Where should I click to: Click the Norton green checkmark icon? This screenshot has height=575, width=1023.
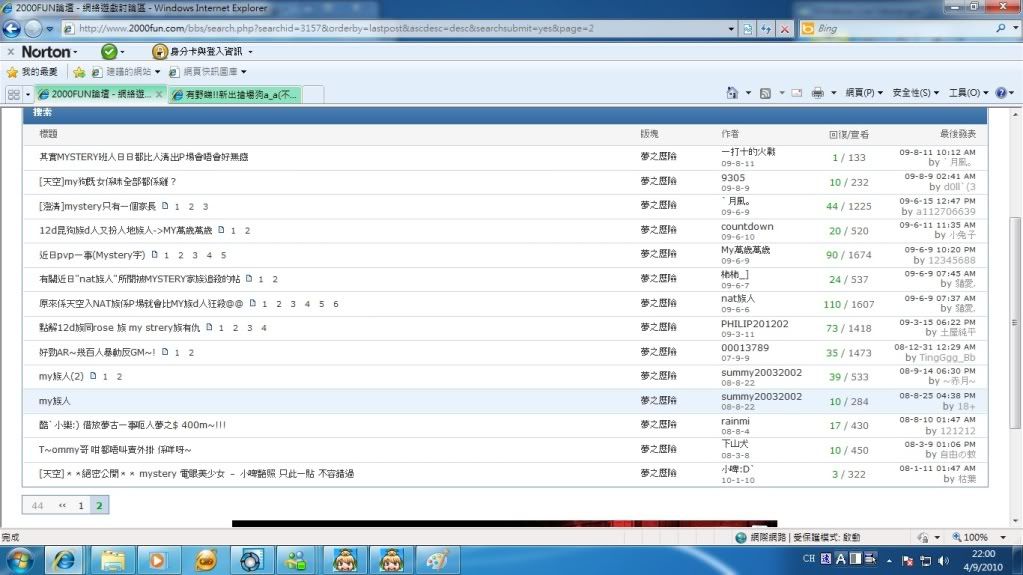[109, 51]
